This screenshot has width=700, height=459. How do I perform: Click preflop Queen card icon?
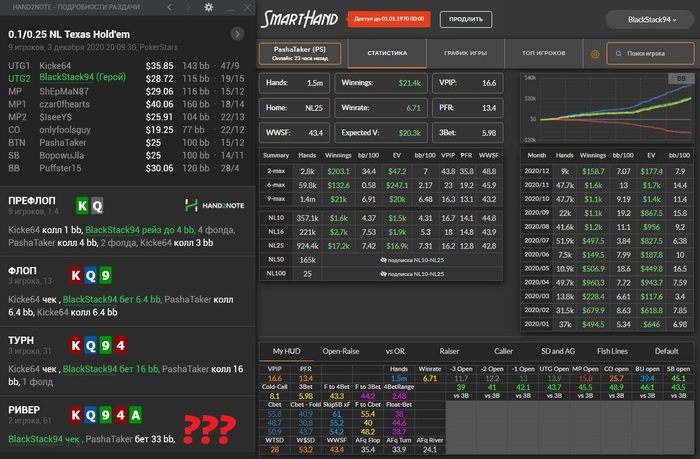tap(97, 206)
